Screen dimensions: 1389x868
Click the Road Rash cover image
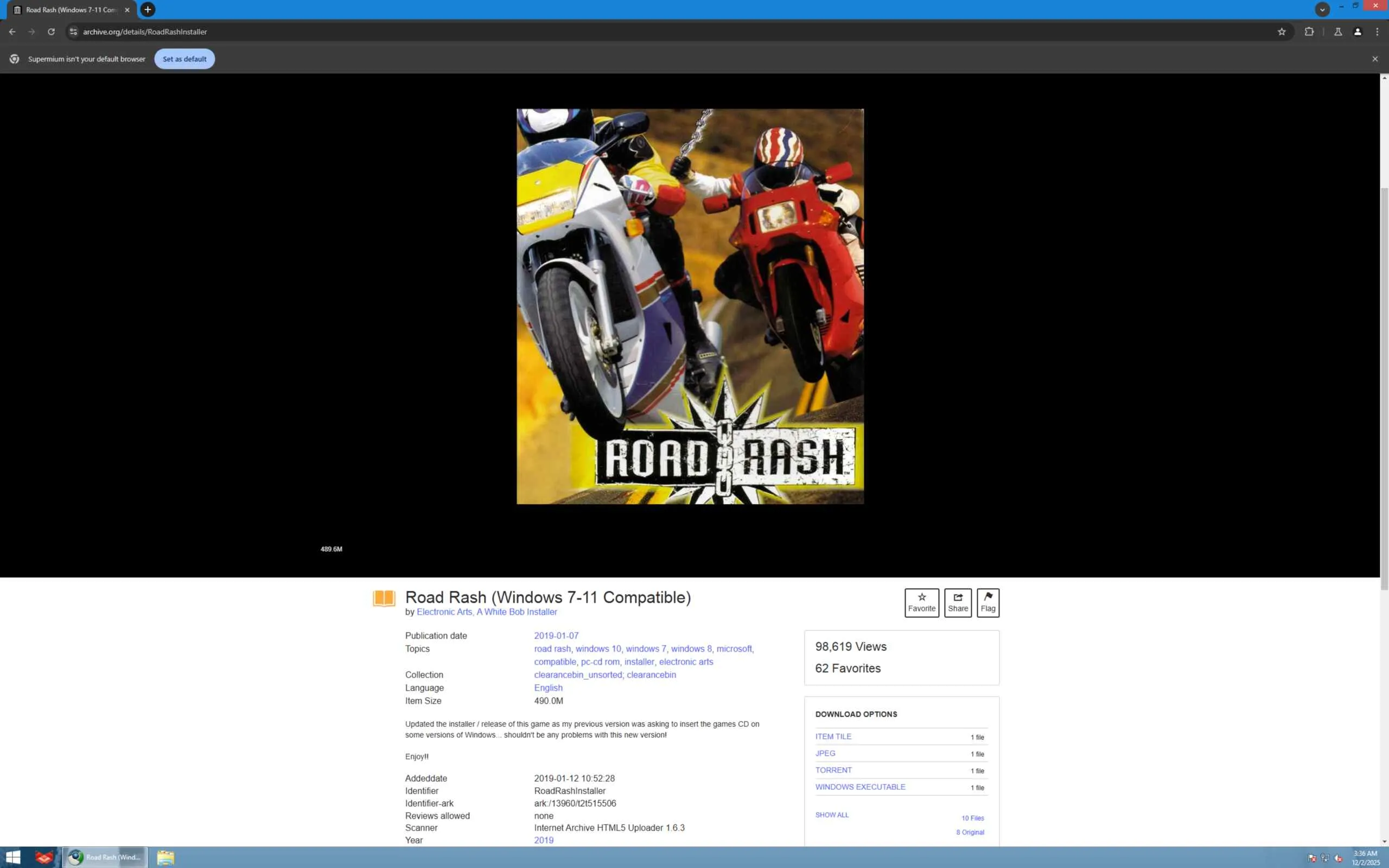click(x=689, y=306)
